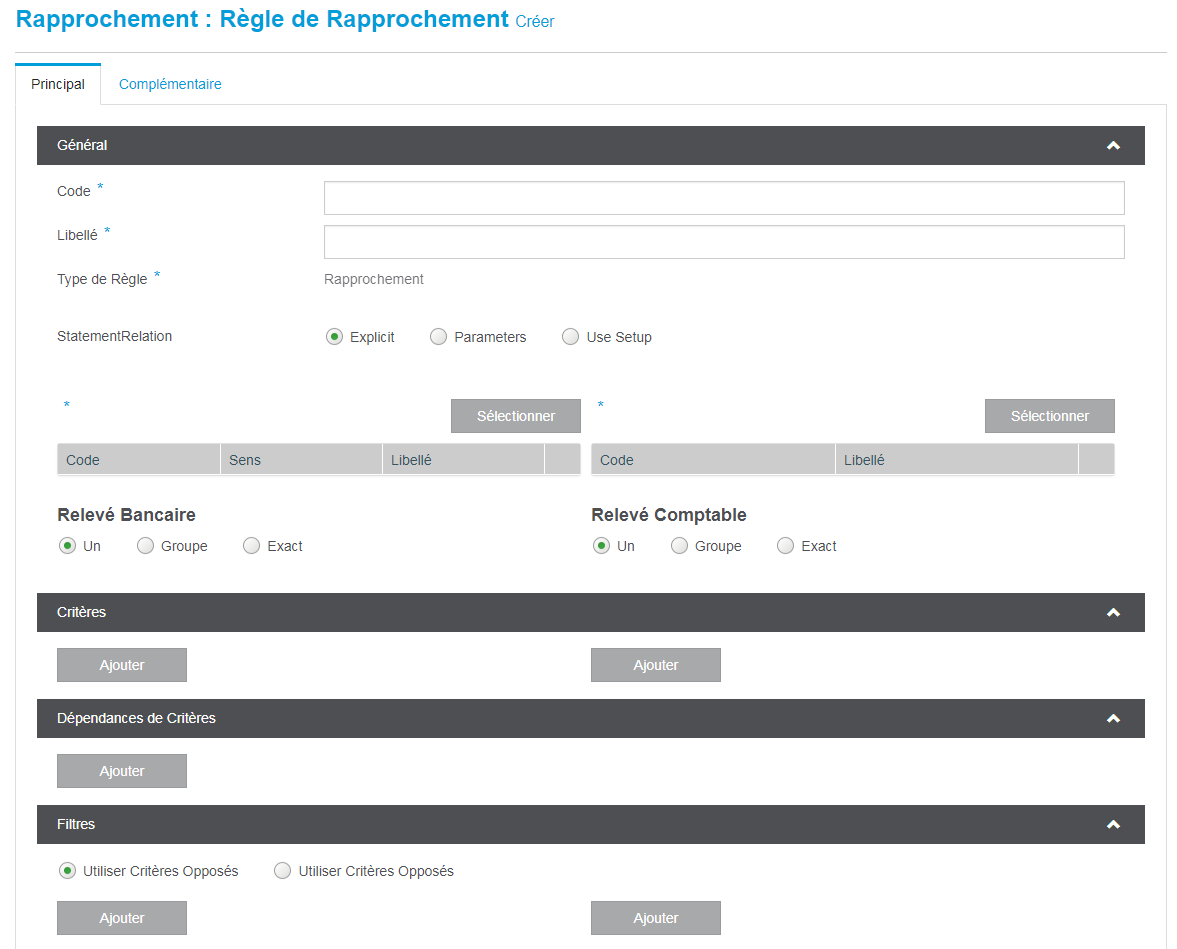Collapse the Critères section chevron
The image size is (1177, 949).
tap(1113, 613)
